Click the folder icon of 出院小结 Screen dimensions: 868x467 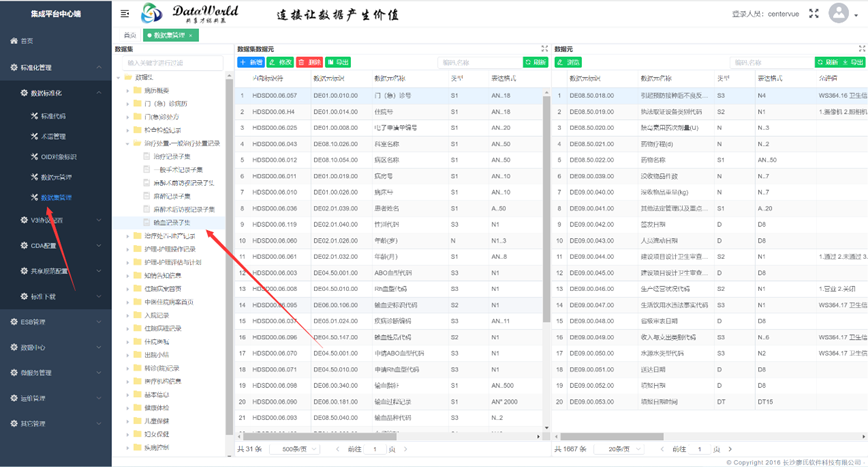coord(137,355)
